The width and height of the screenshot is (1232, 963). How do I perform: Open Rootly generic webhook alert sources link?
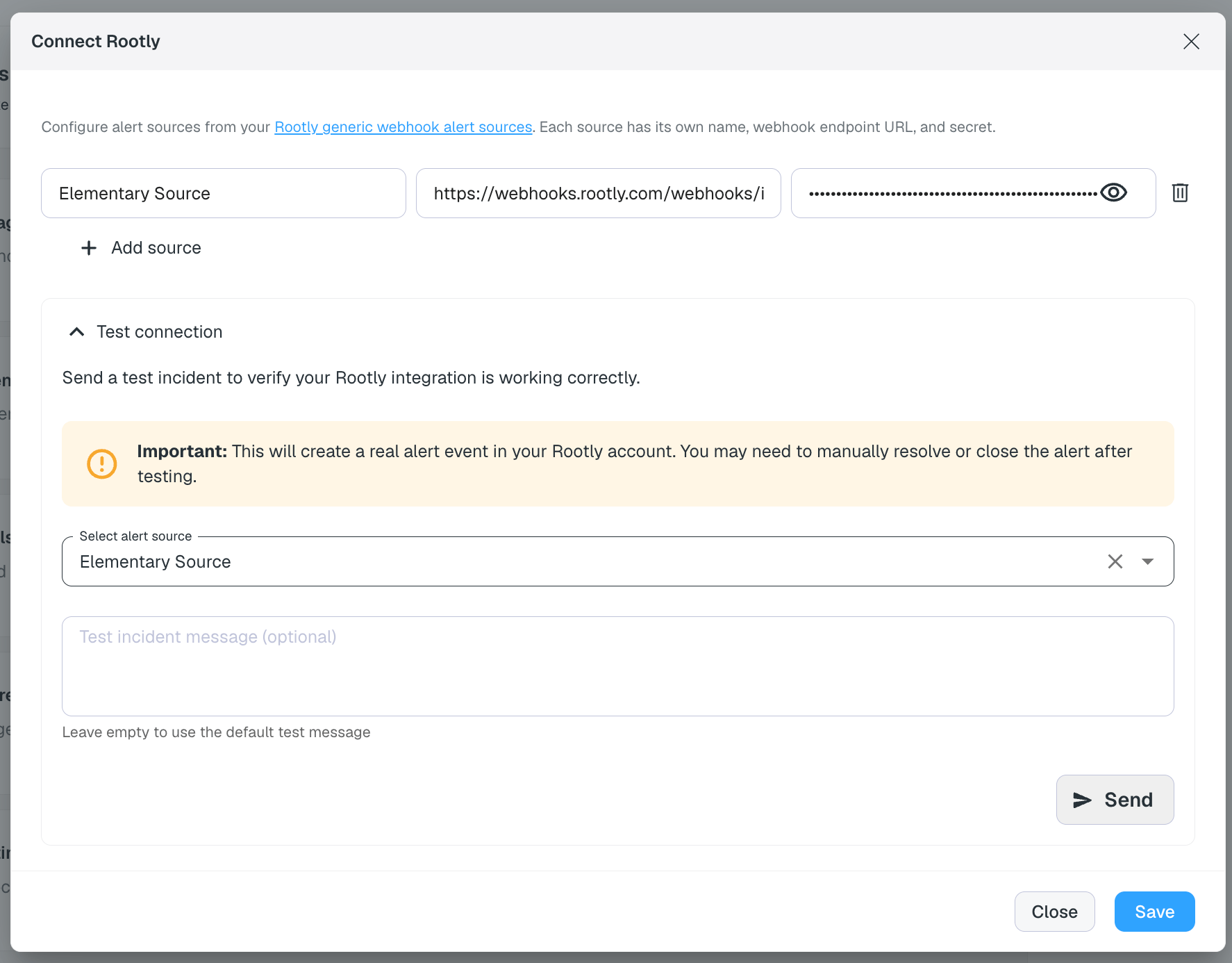[403, 127]
